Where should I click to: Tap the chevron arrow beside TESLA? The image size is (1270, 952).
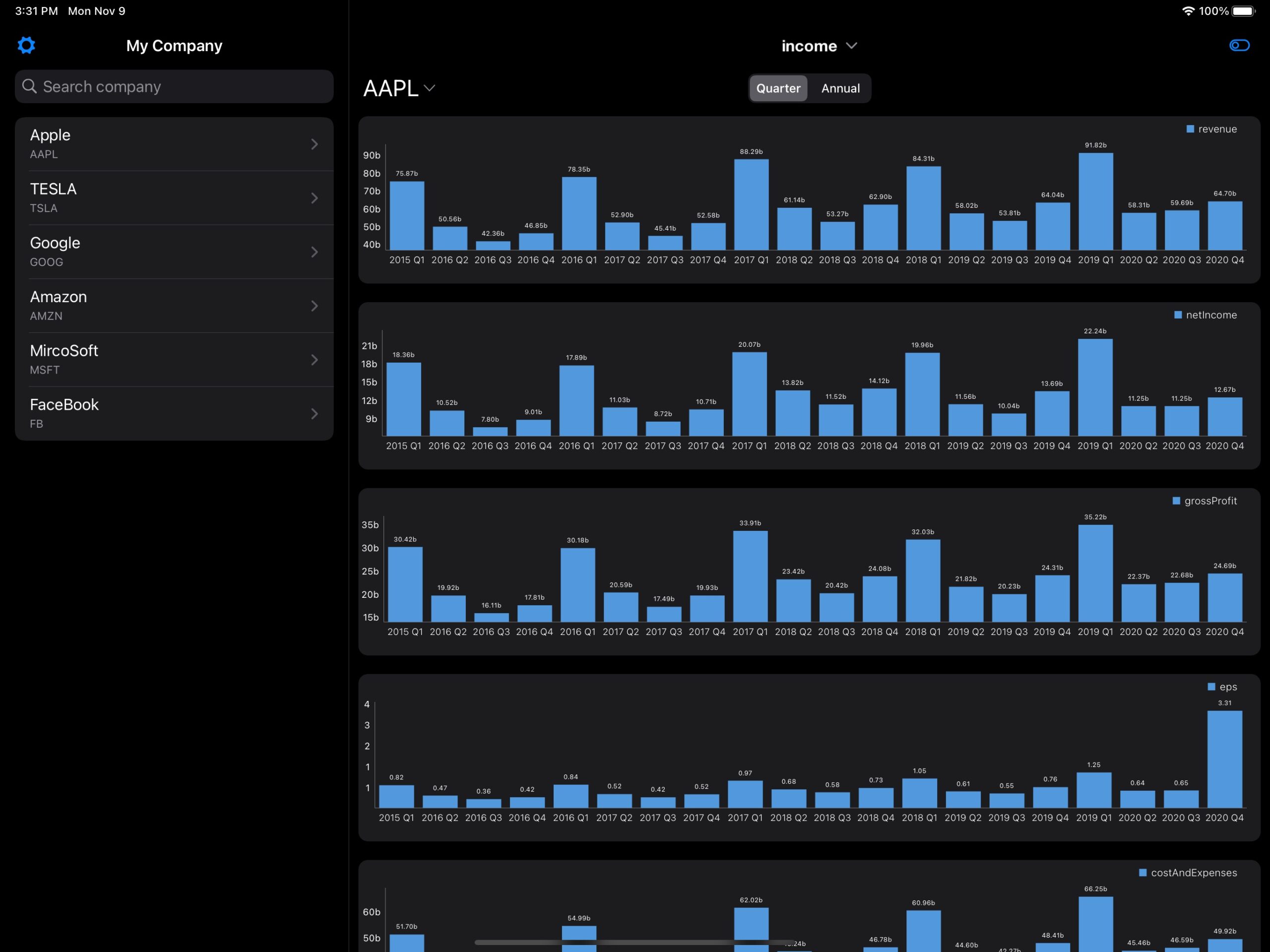pos(315,198)
